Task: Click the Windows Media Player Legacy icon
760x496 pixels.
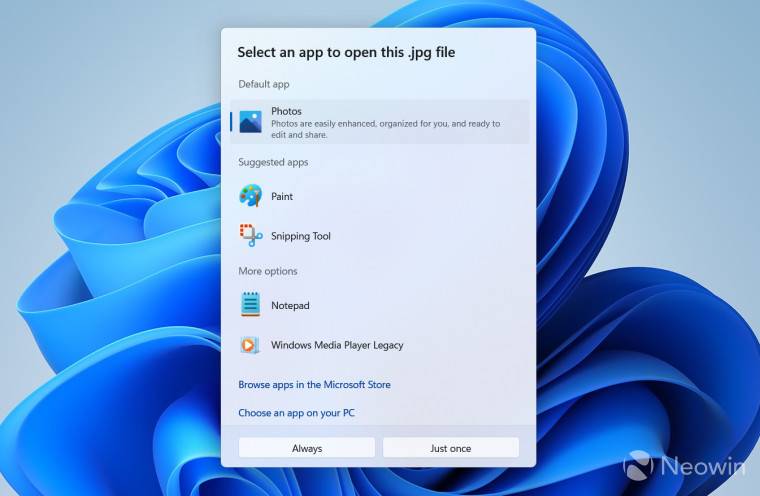Action: point(250,345)
